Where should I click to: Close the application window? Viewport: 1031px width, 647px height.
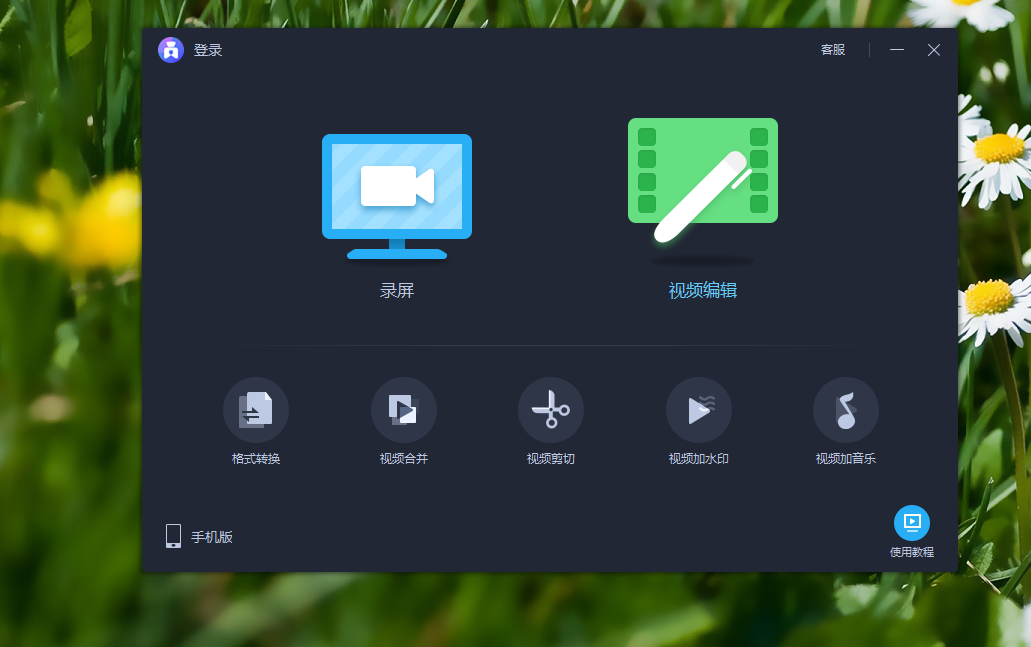[x=934, y=50]
